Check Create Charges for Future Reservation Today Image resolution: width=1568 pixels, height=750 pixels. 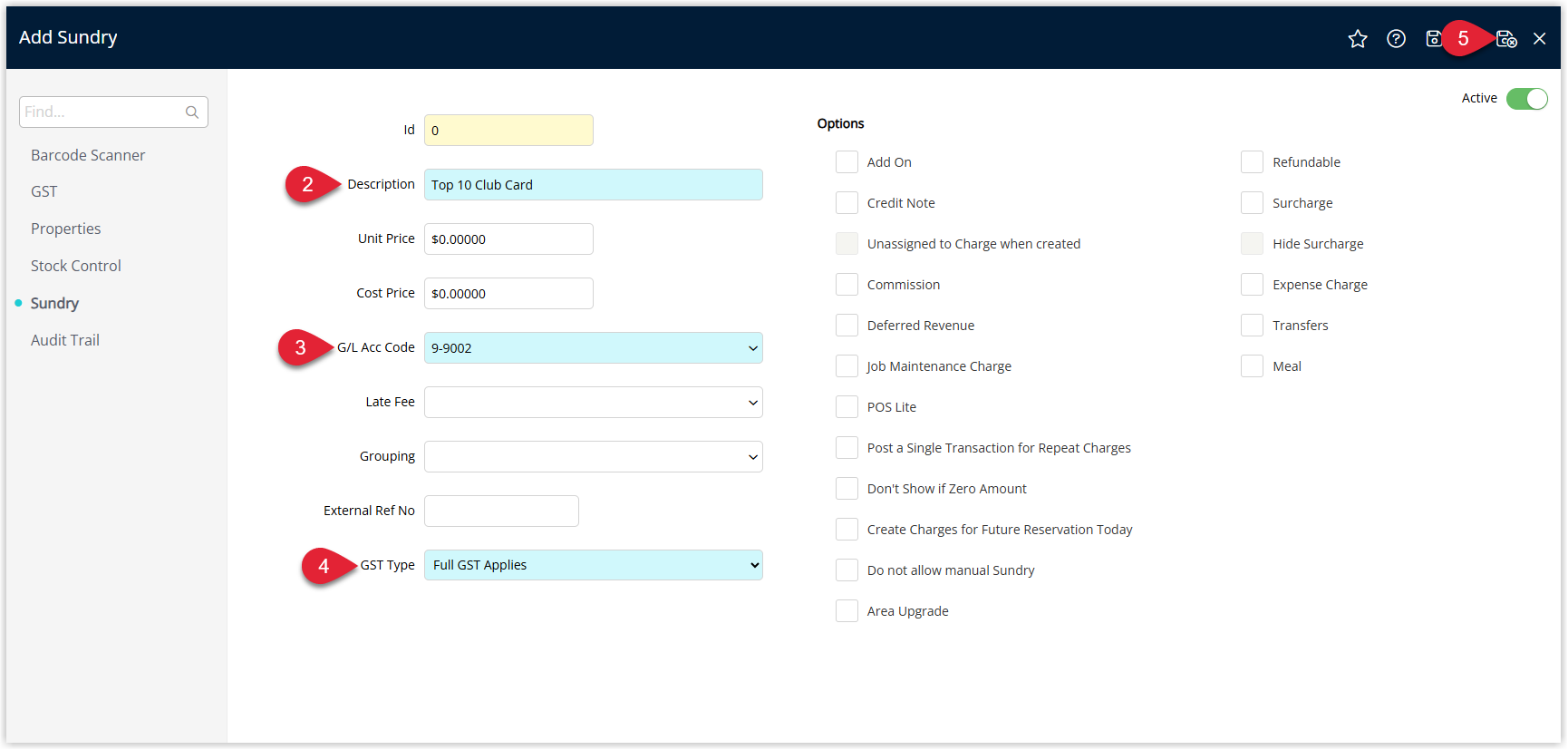click(x=847, y=530)
